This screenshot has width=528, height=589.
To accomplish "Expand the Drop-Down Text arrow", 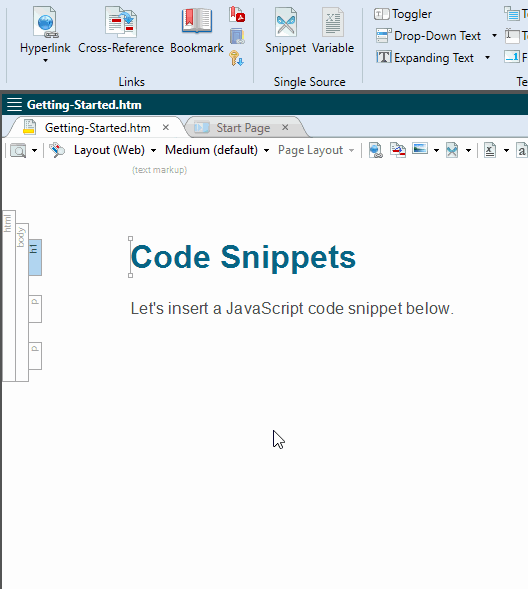I will coord(494,36).
